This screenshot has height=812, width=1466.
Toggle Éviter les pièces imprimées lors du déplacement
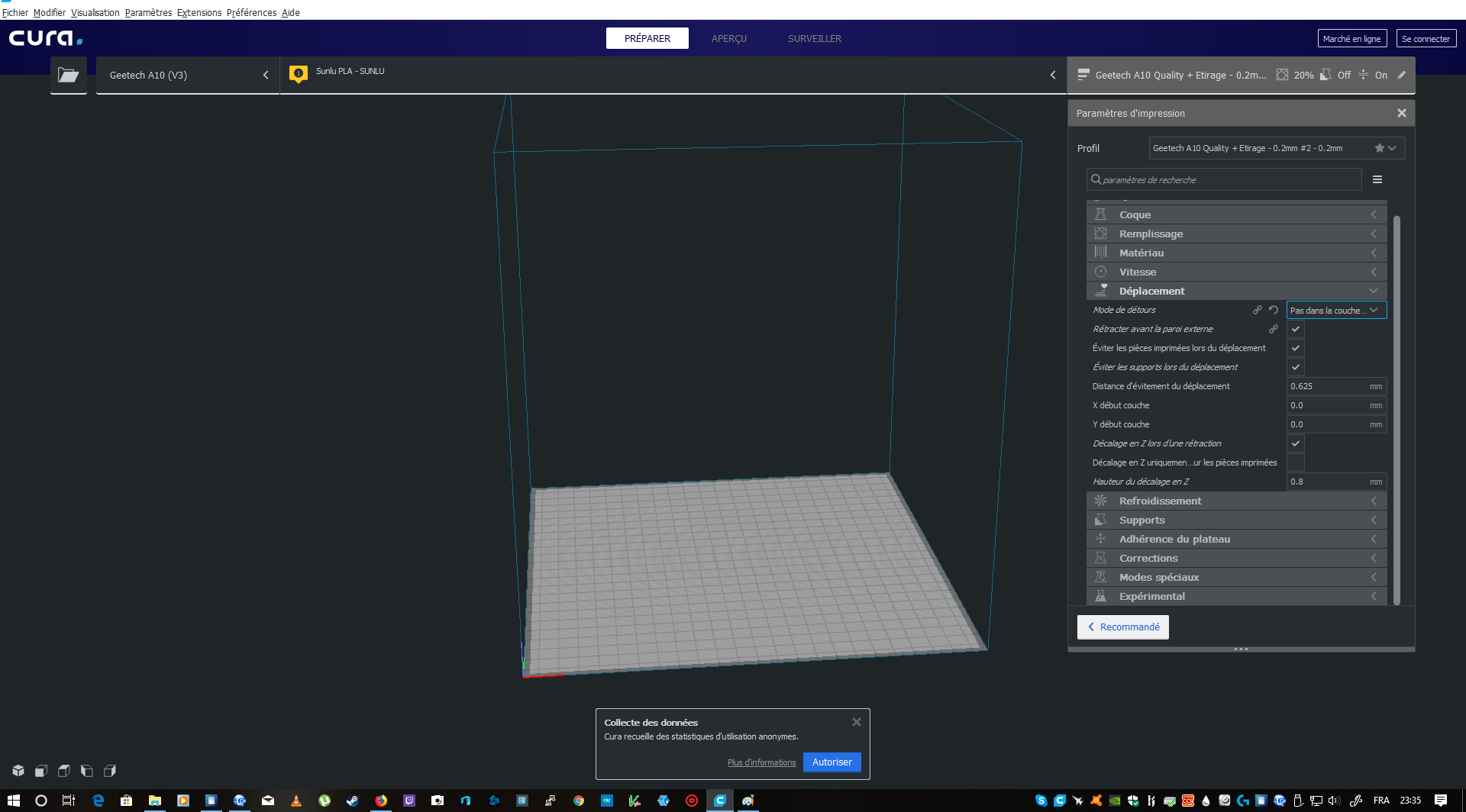pos(1296,348)
